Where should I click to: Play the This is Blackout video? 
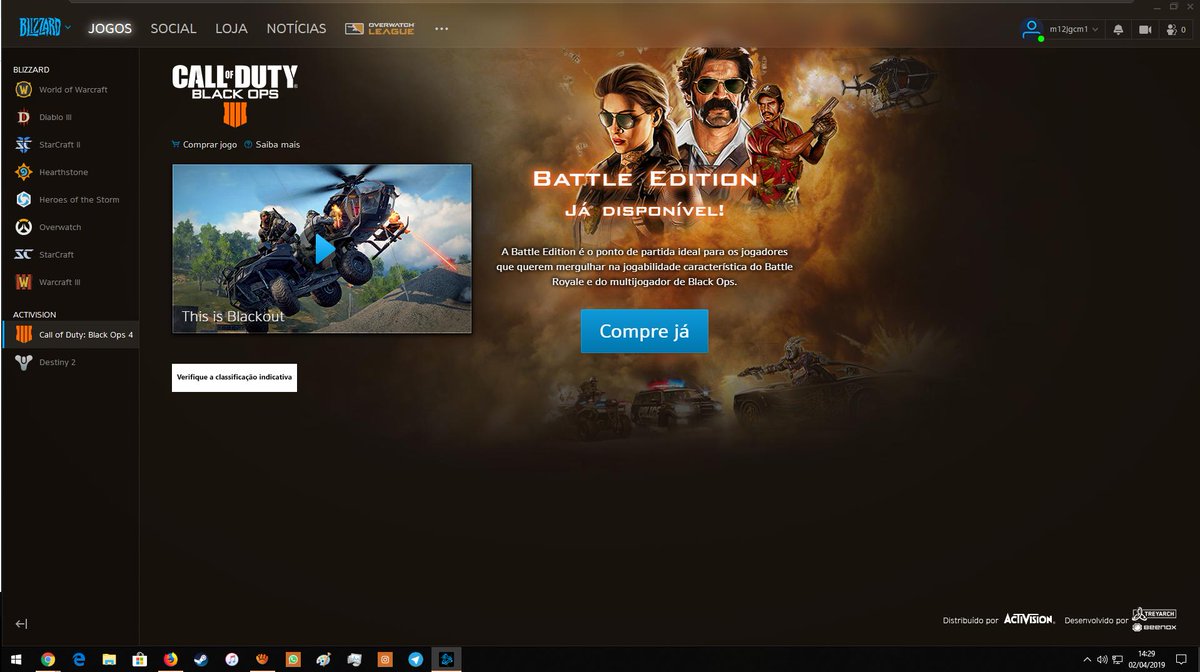click(x=324, y=248)
